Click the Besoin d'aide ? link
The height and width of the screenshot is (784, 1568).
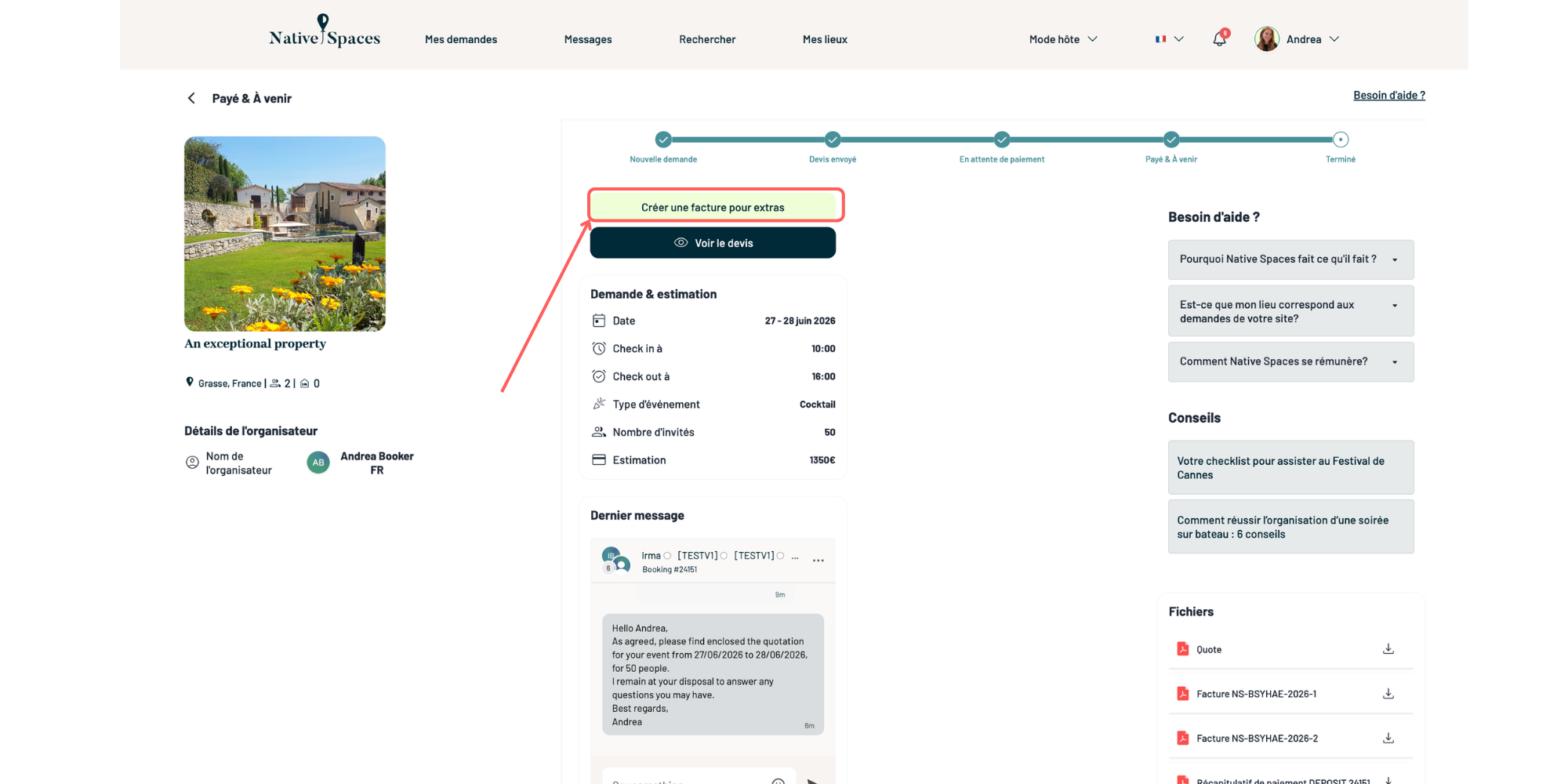[1389, 95]
